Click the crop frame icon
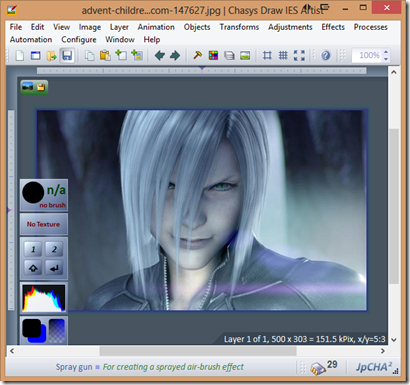Image resolution: width=410 pixels, height=385 pixels. click(x=267, y=55)
